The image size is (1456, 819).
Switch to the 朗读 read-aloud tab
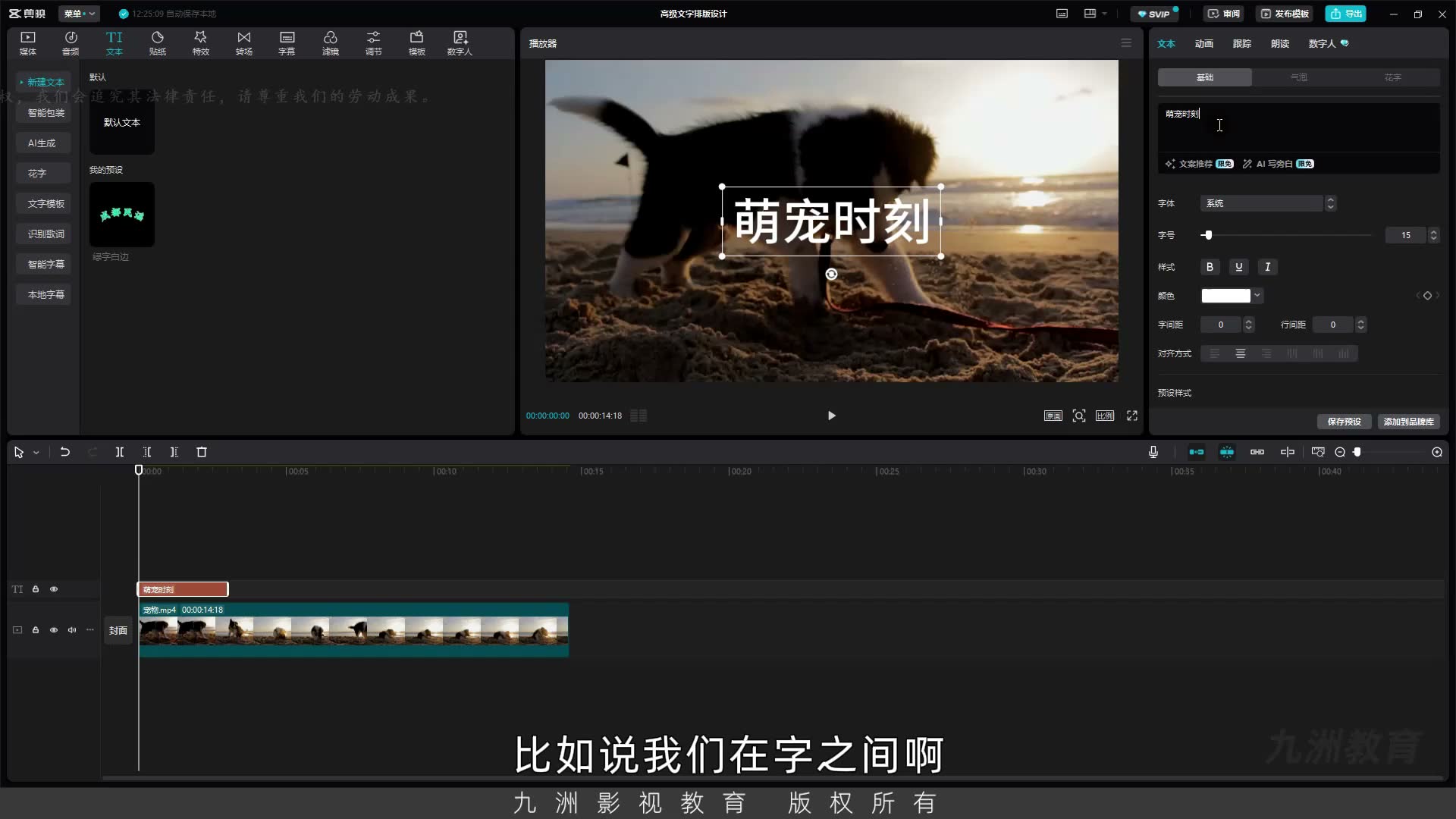(x=1280, y=43)
